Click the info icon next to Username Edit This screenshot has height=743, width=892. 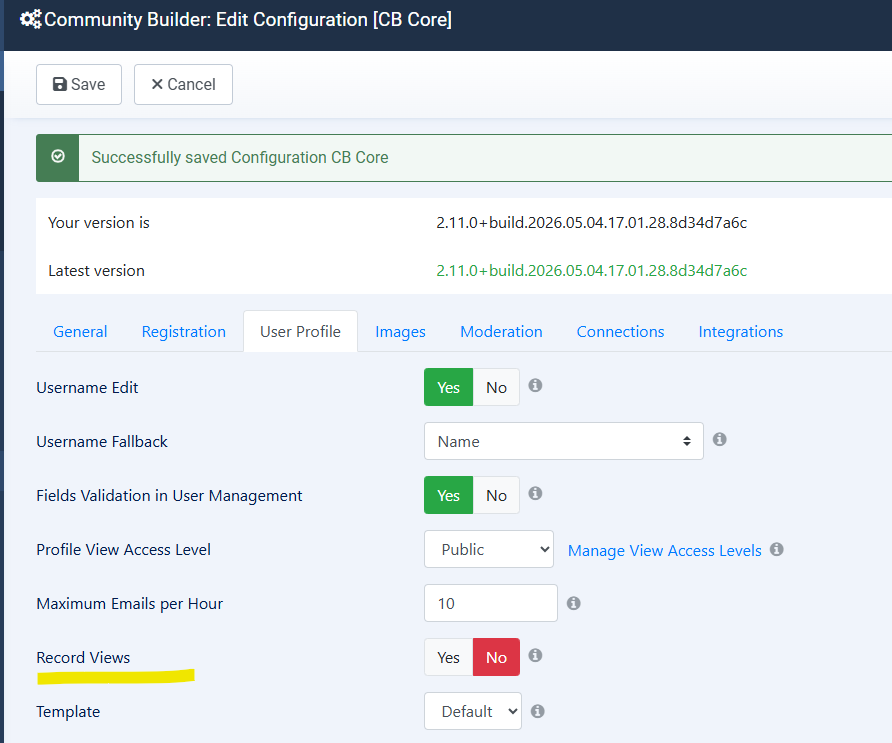535,385
